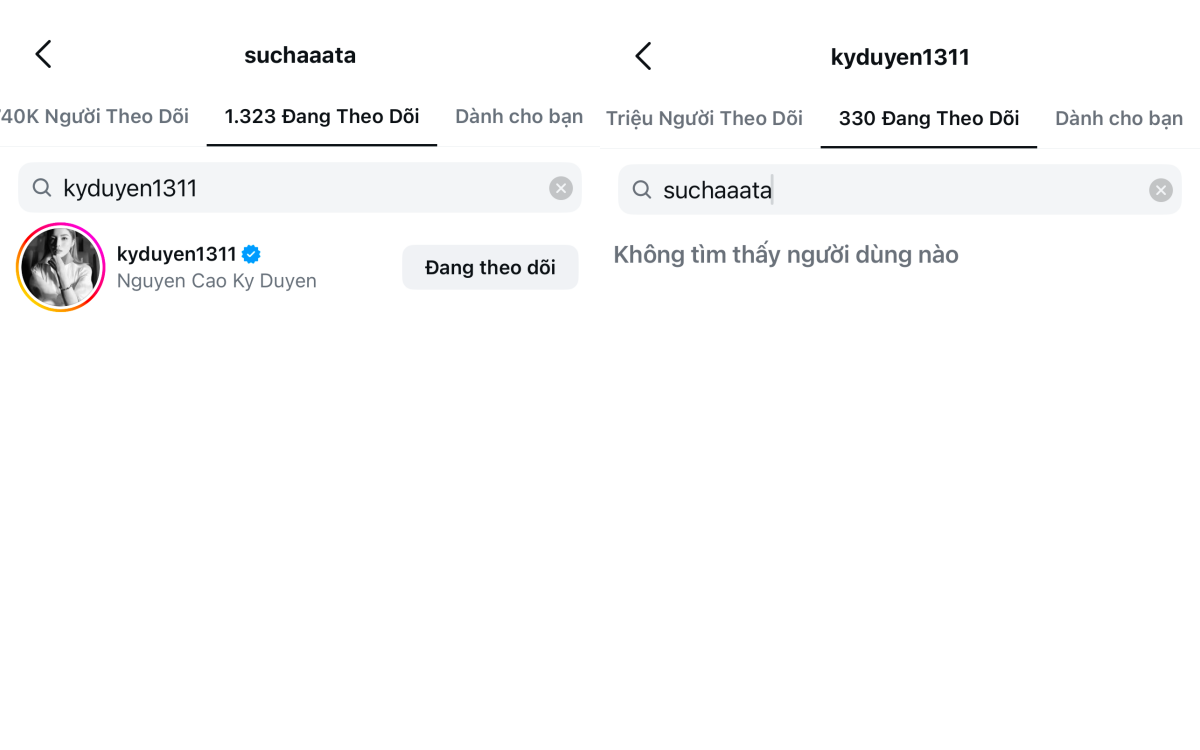Select the 330 Đang Theo Dõi tab
The height and width of the screenshot is (750, 1200).
(929, 118)
